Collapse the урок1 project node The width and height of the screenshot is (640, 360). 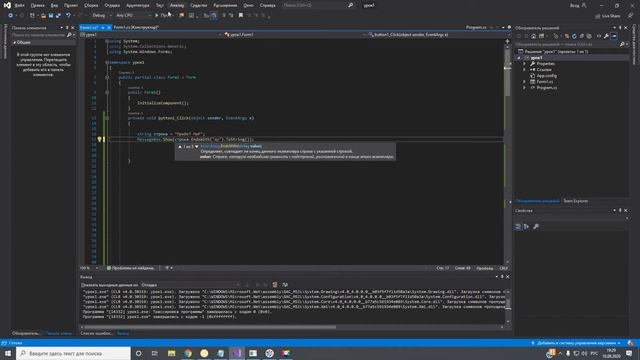click(519, 58)
